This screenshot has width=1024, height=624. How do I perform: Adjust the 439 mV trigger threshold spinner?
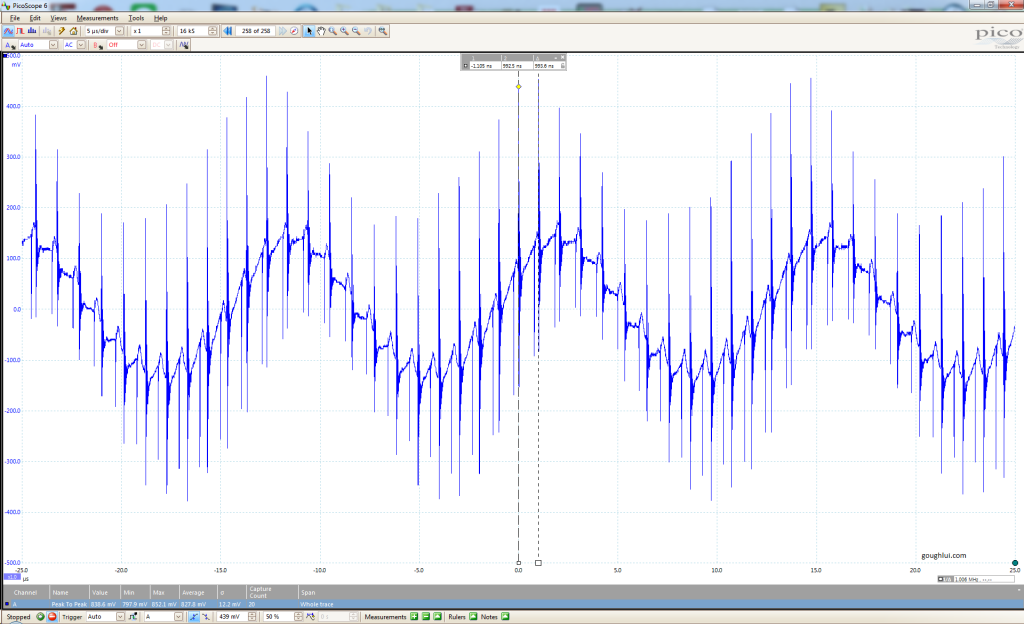coord(251,617)
